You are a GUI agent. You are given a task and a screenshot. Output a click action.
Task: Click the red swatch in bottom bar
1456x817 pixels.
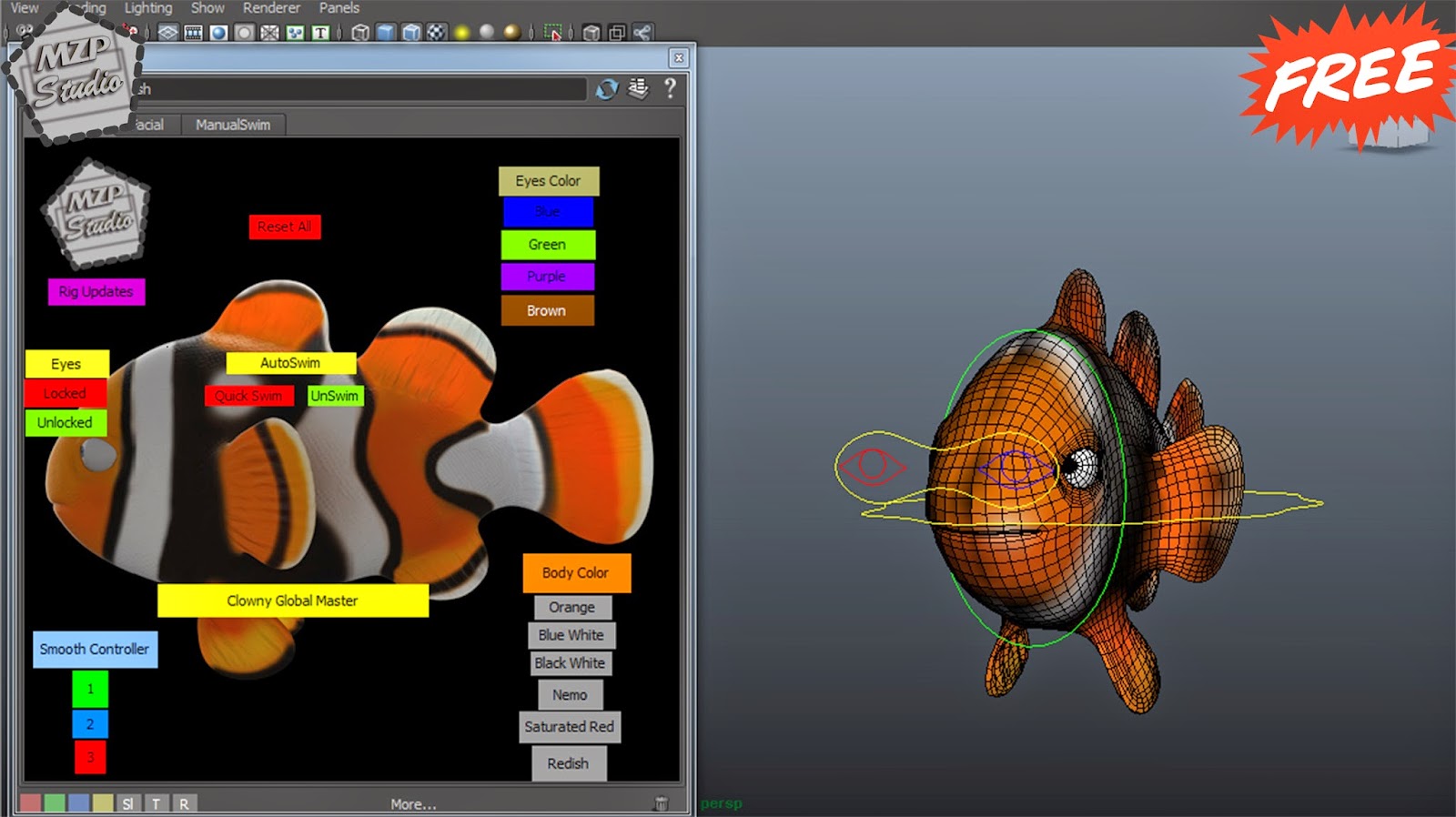click(x=30, y=803)
